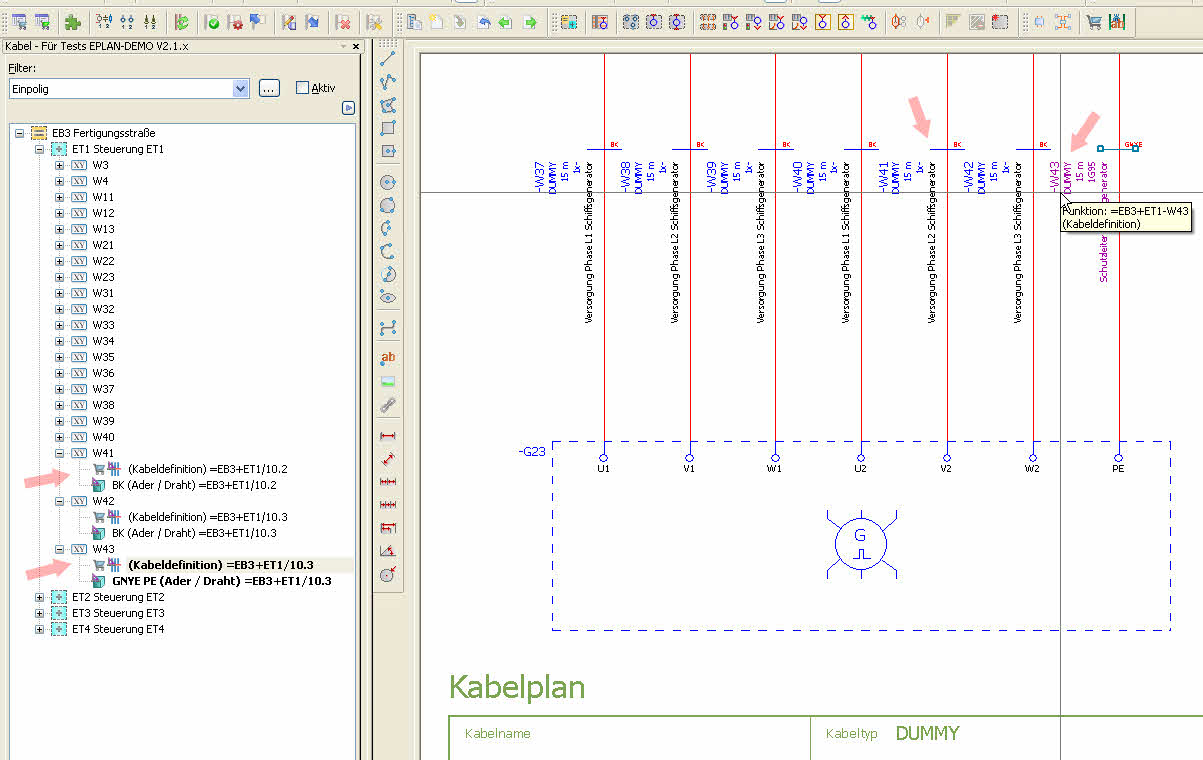Collapse the W42 cable node
Screen dimensions: 1203x760
click(59, 501)
